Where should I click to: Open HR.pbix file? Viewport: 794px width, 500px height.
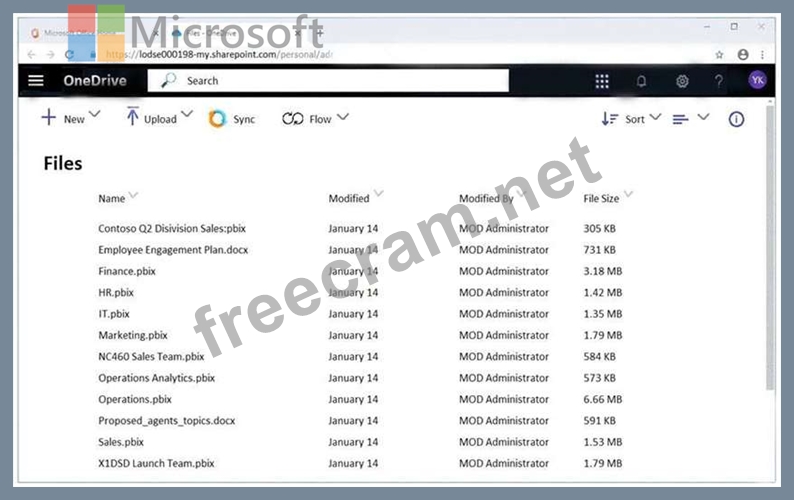(x=116, y=292)
